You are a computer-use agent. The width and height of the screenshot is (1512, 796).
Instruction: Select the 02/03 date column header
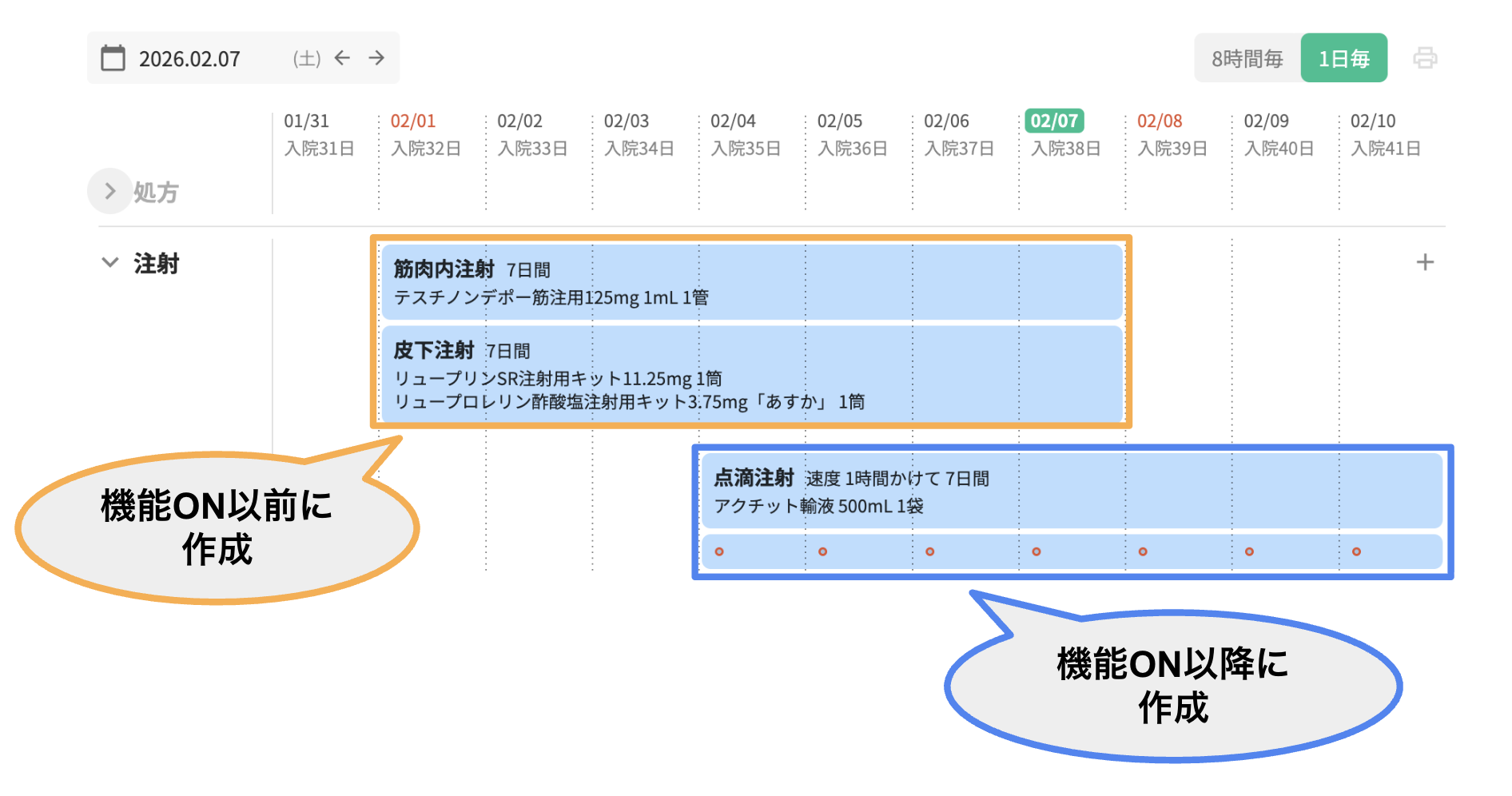627,121
